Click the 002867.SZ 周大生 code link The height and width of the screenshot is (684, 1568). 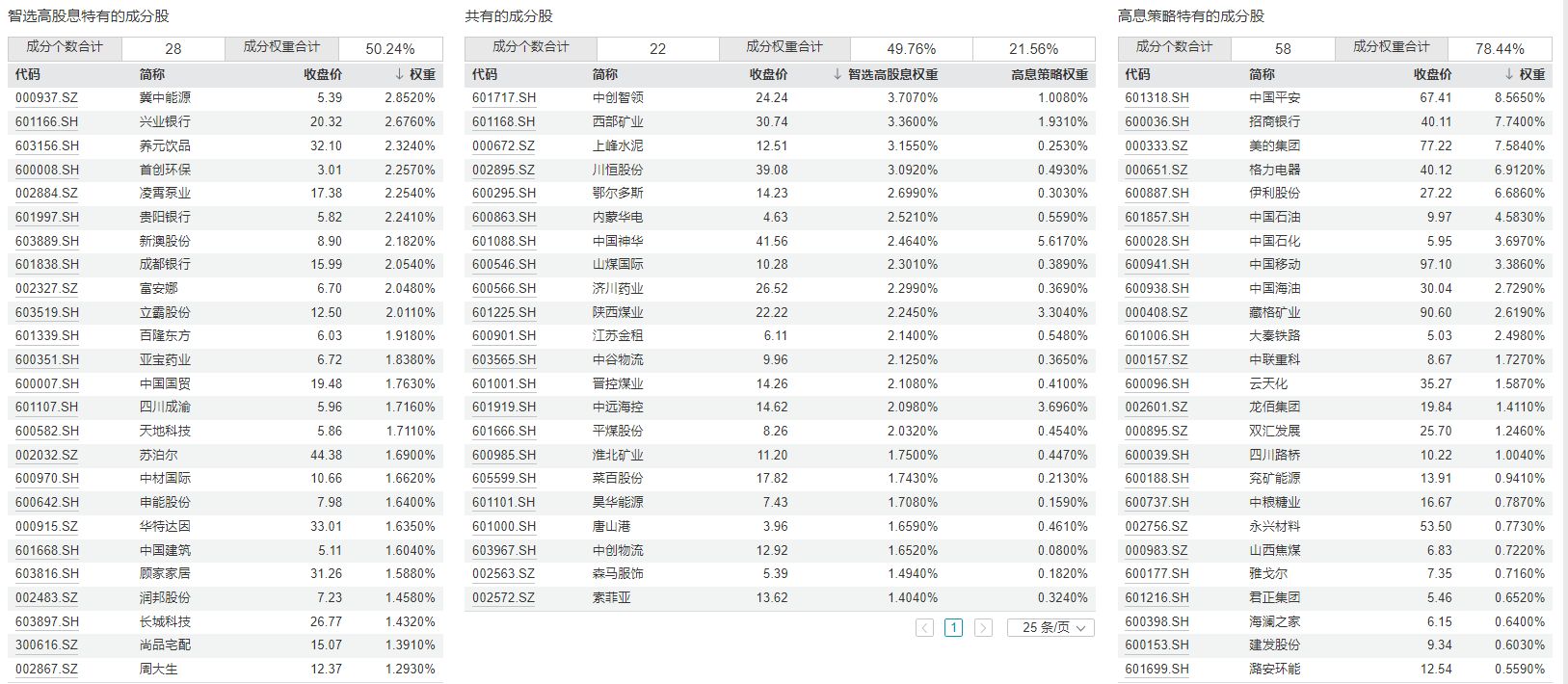(x=46, y=670)
